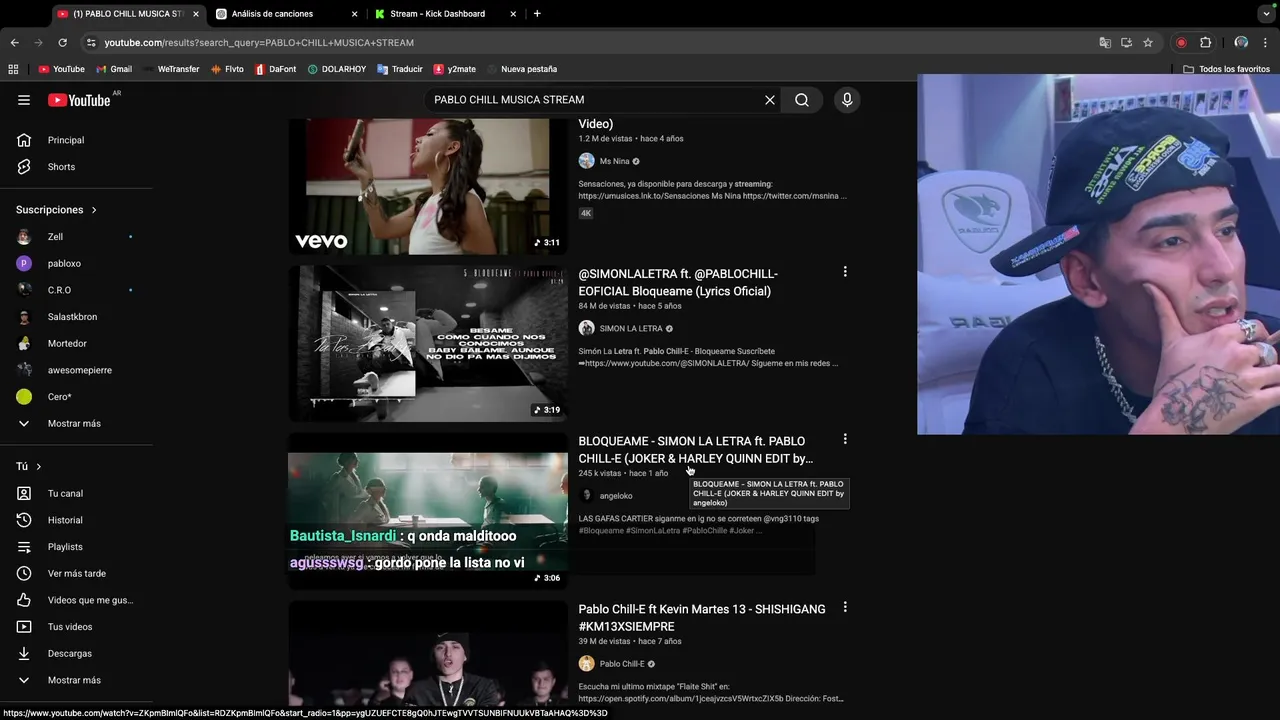Open a new browser tab
This screenshot has width=1280, height=720.
click(537, 14)
